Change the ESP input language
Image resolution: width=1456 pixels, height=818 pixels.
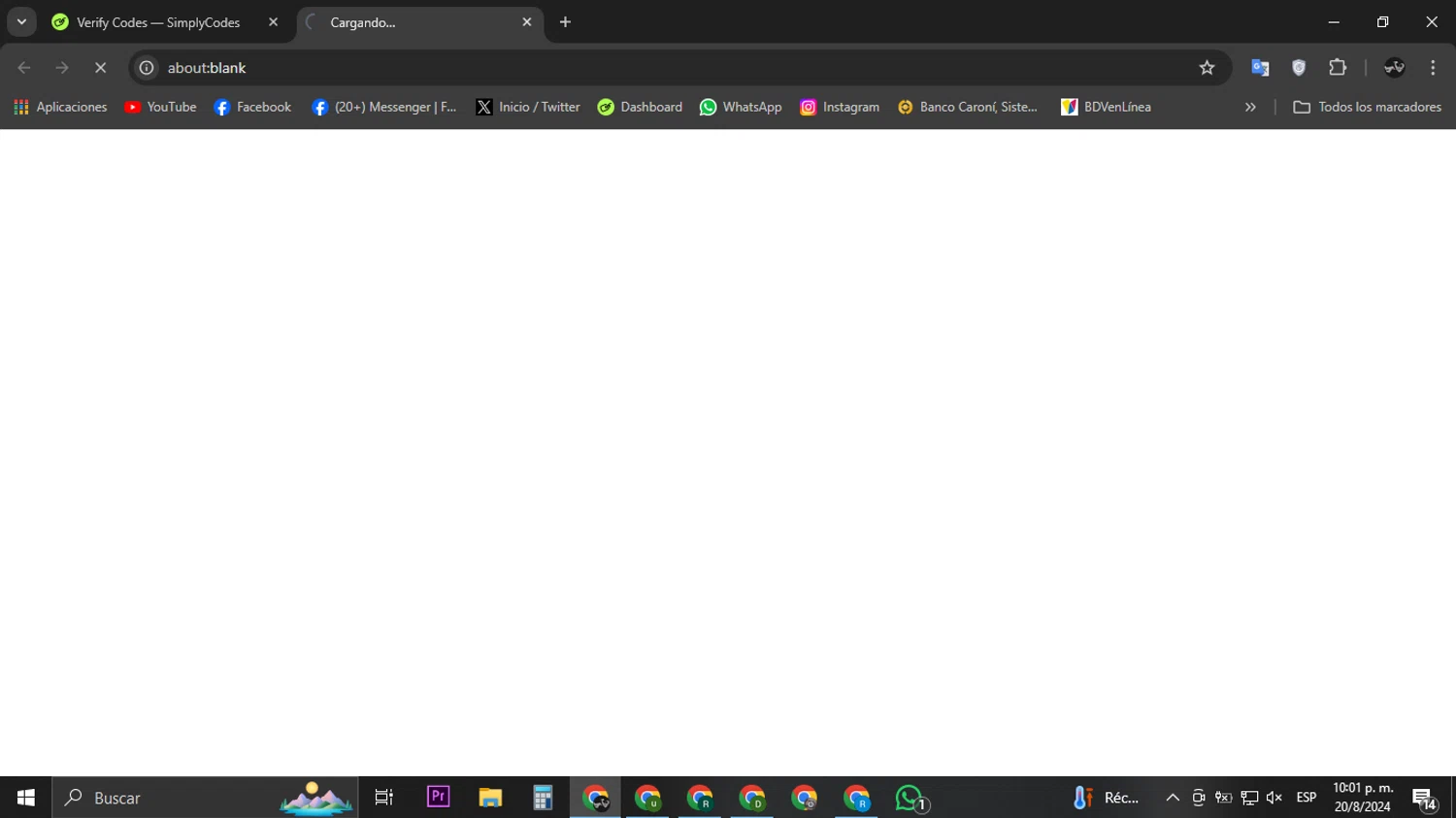(x=1307, y=798)
